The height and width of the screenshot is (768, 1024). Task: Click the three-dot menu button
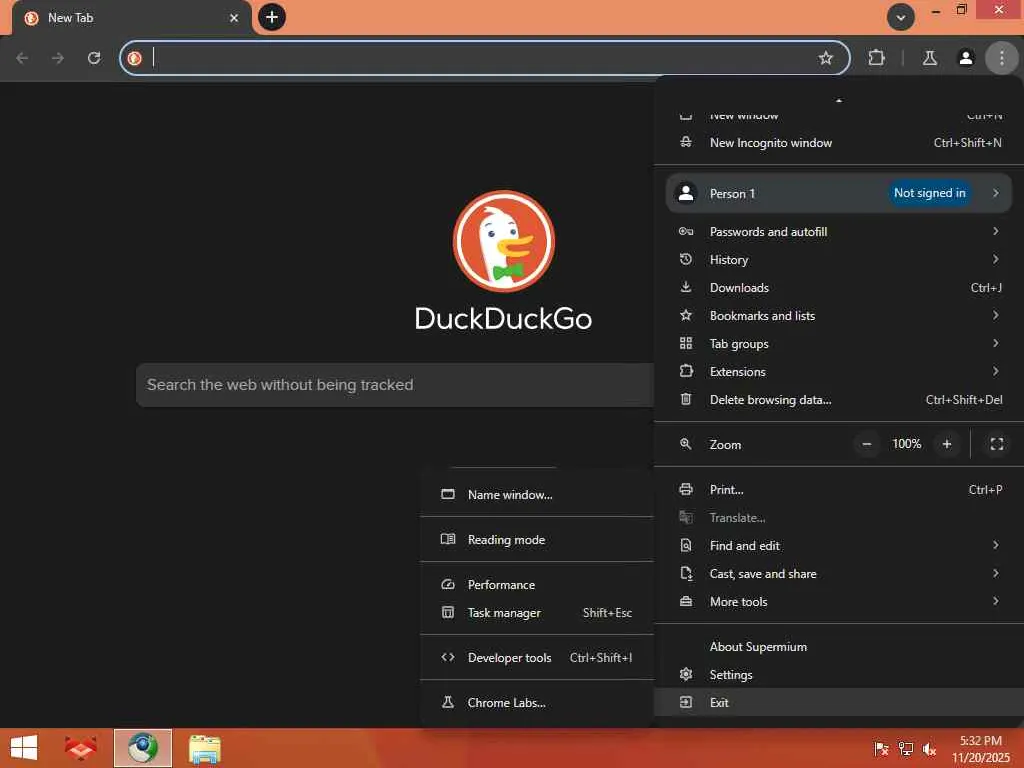click(1002, 58)
